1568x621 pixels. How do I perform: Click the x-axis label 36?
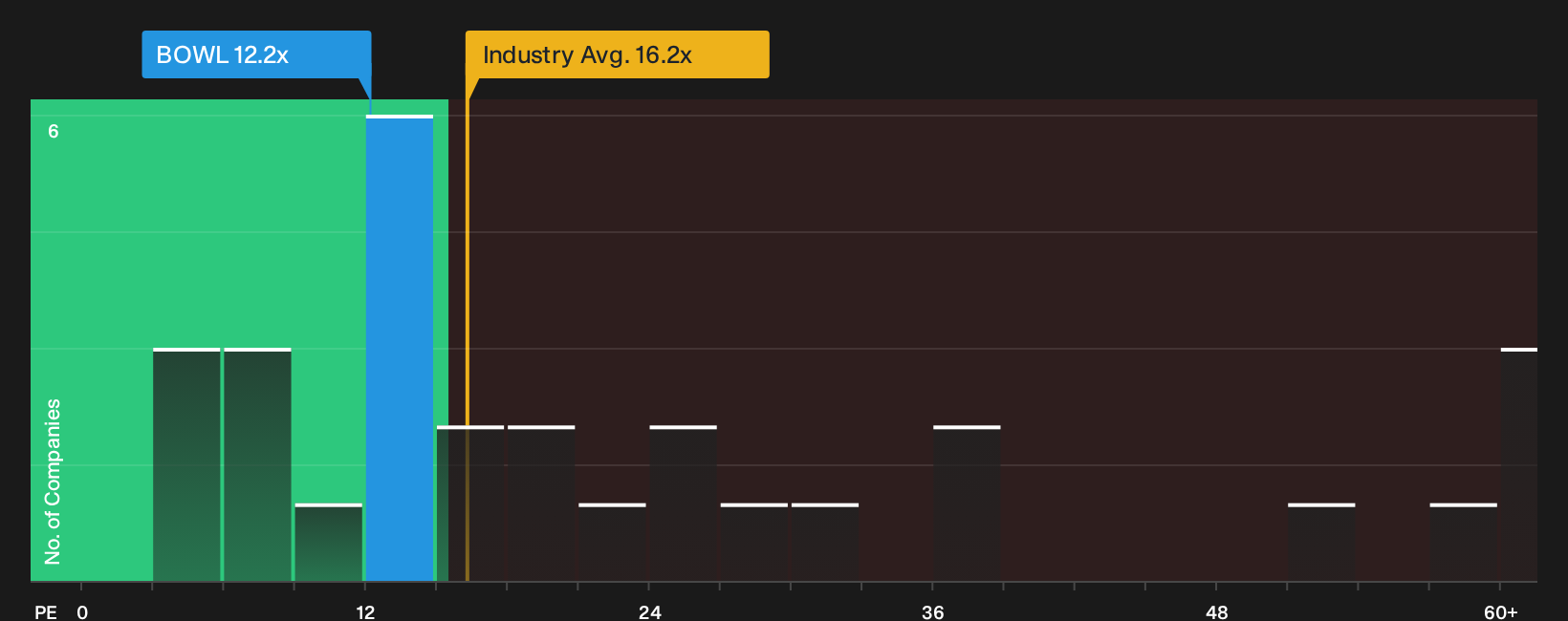pos(933,611)
